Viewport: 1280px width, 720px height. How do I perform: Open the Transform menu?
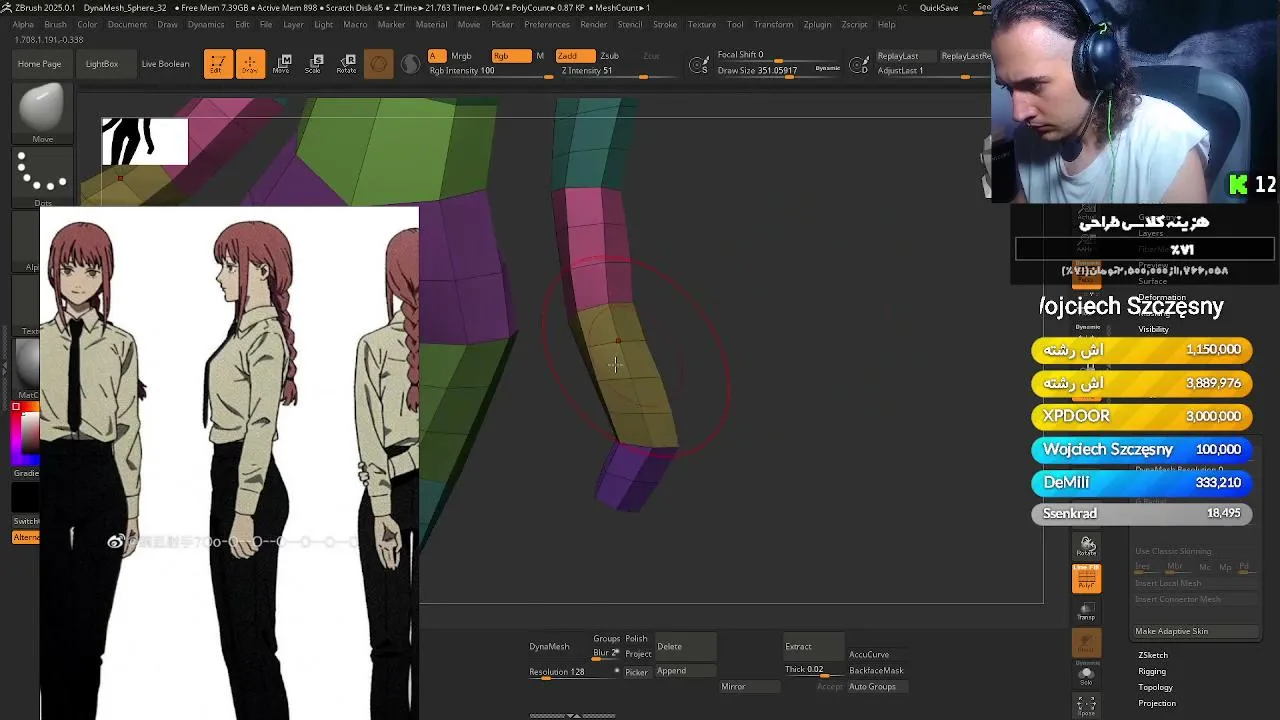773,24
